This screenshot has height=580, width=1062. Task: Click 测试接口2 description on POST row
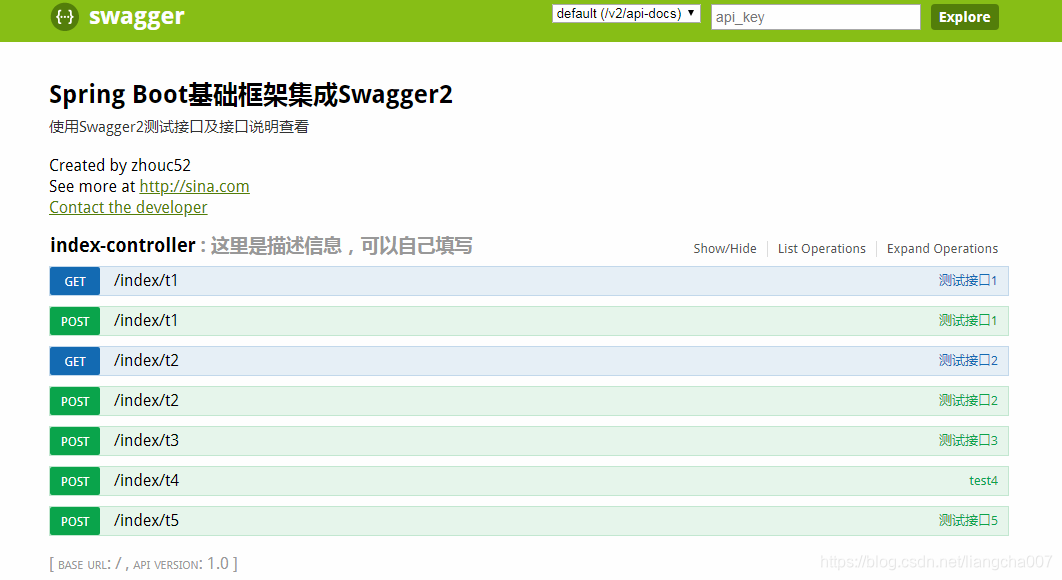[968, 400]
